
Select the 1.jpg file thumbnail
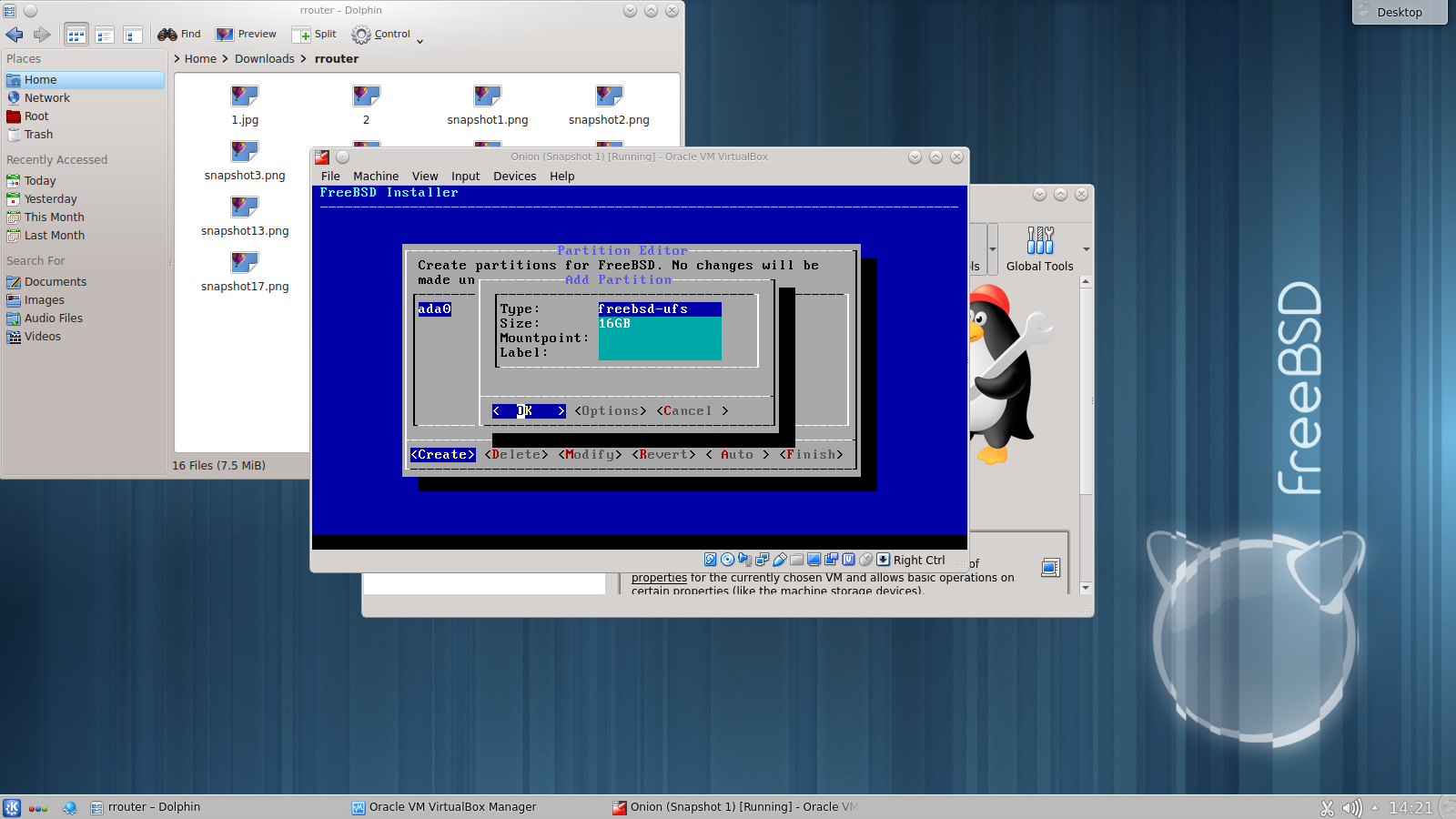pos(245,96)
